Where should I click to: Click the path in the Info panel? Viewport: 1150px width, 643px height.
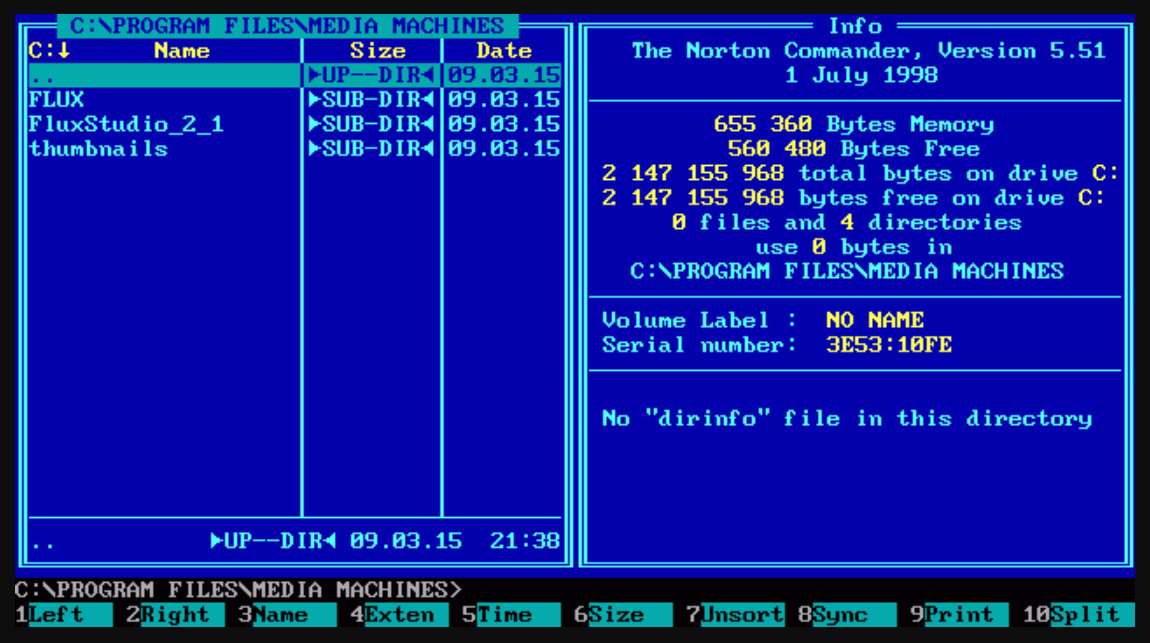pos(847,271)
